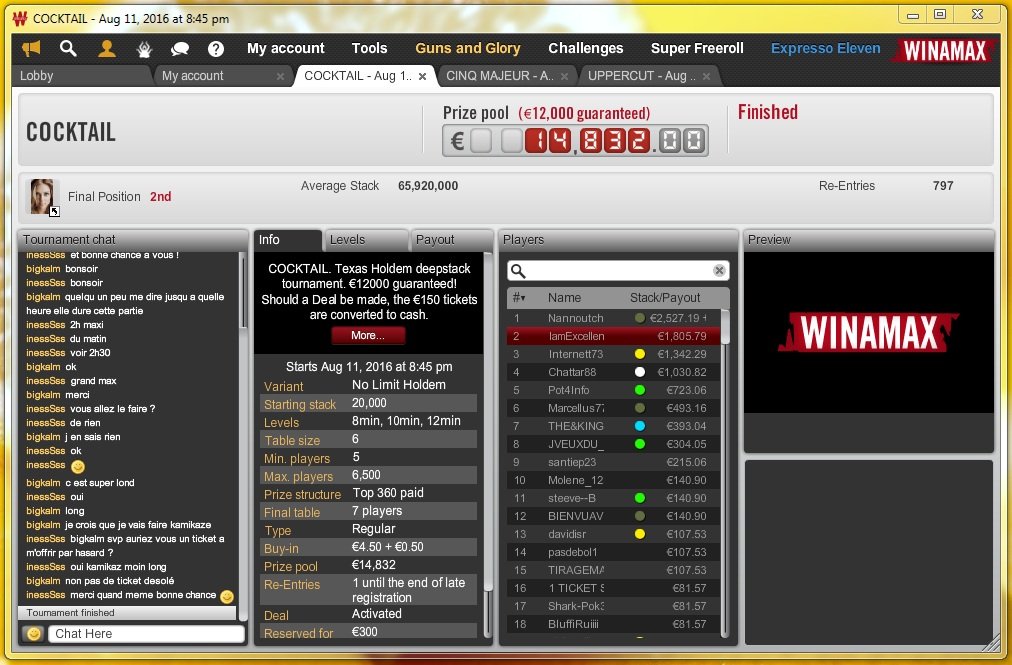Close the COCKTAIL tab
This screenshot has height=665, width=1012.
[422, 76]
